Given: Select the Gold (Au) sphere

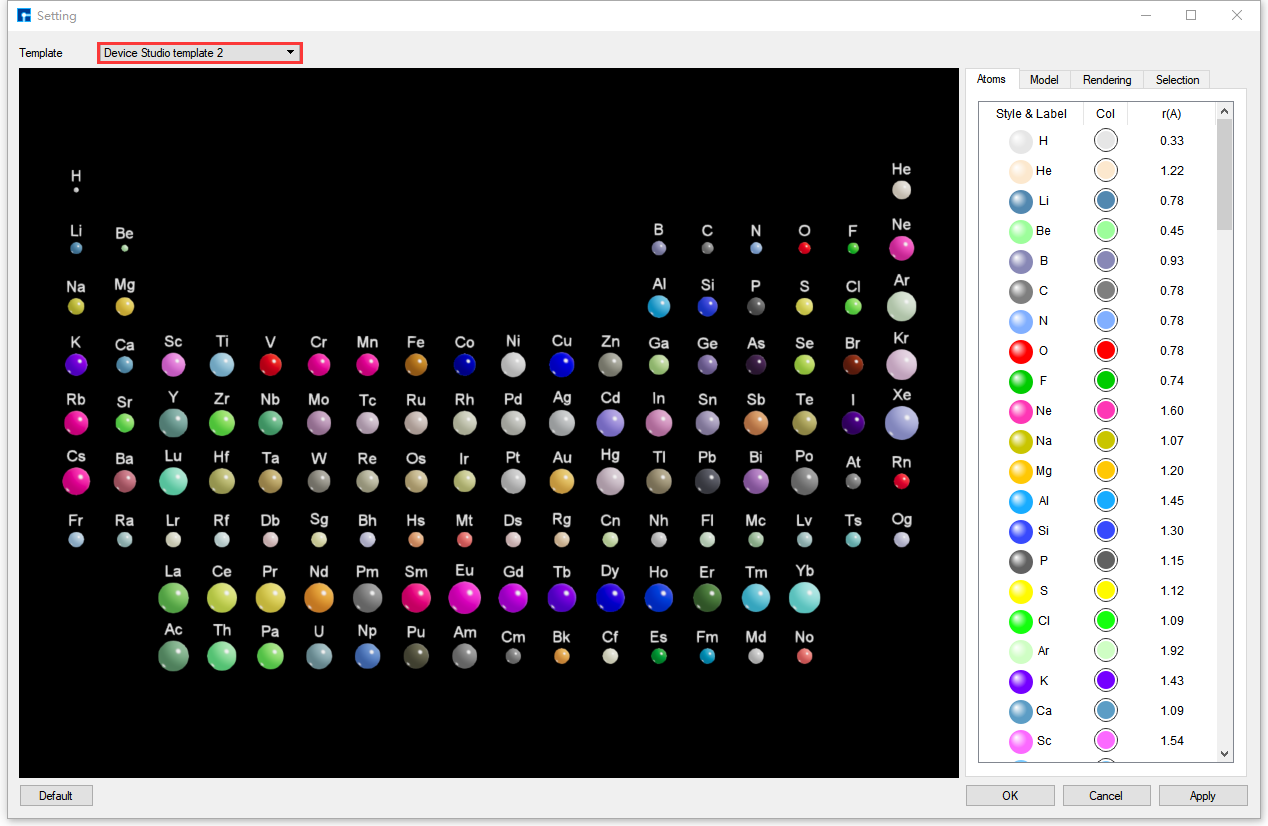Looking at the screenshot, I should [561, 481].
